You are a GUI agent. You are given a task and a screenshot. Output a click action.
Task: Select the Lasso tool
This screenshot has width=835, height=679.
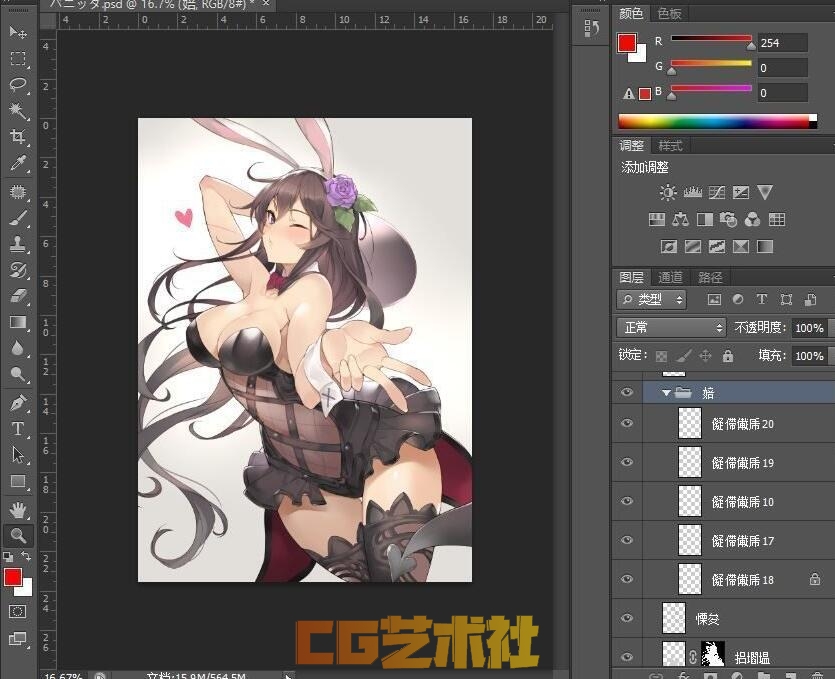(x=18, y=85)
